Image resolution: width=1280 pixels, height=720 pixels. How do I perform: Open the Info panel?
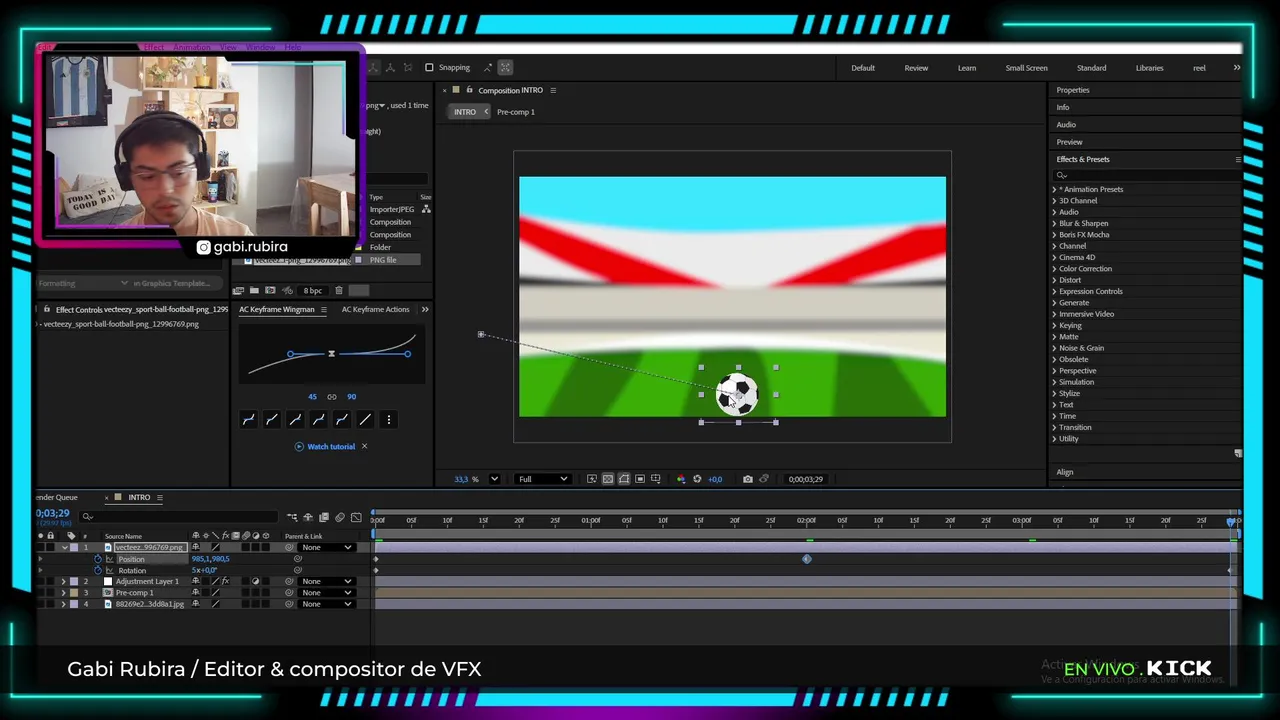pyautogui.click(x=1063, y=107)
